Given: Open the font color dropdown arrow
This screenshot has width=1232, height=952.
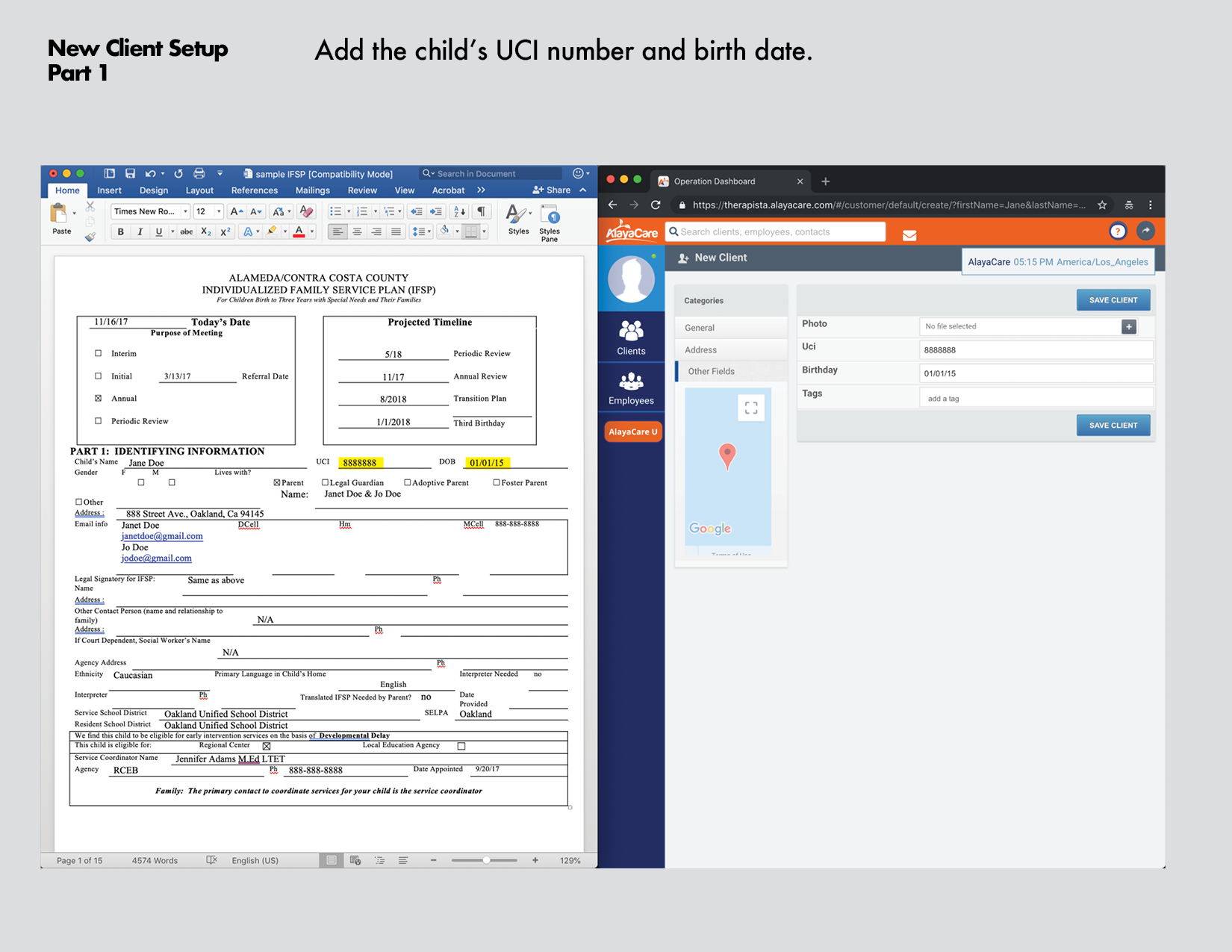Looking at the screenshot, I should 312,231.
